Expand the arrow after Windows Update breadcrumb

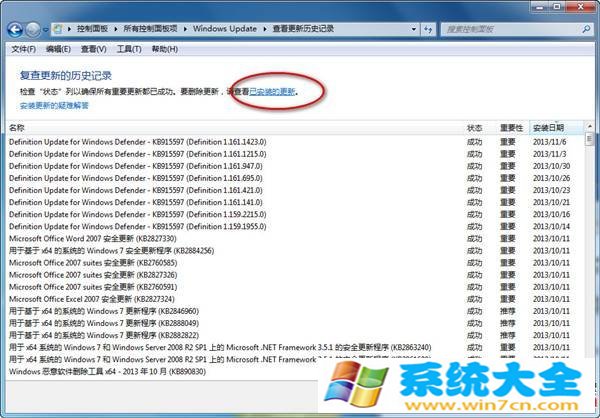pos(265,29)
